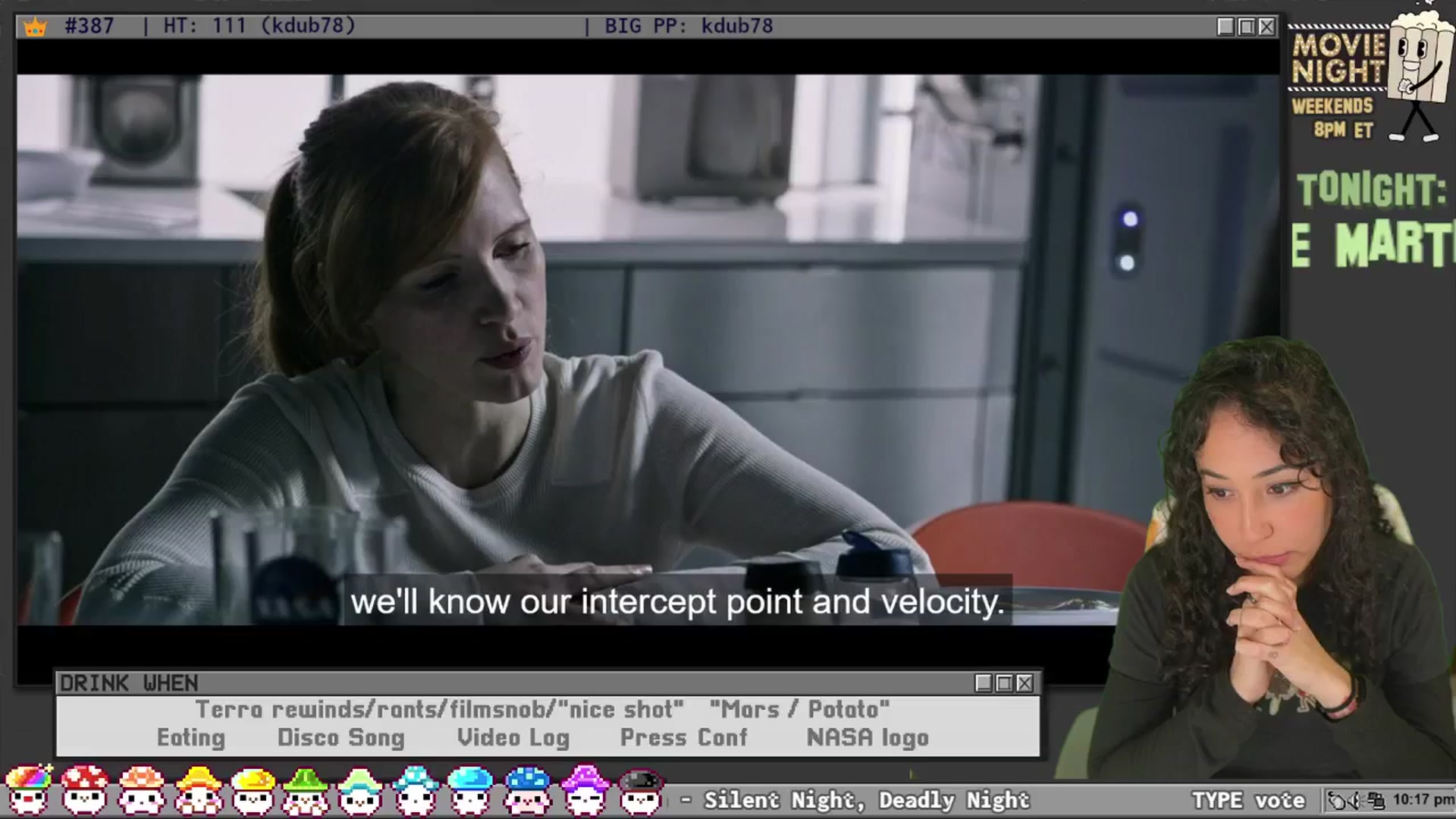Click the "Disco Song" drink rule
The height and width of the screenshot is (819, 1456).
click(x=341, y=738)
